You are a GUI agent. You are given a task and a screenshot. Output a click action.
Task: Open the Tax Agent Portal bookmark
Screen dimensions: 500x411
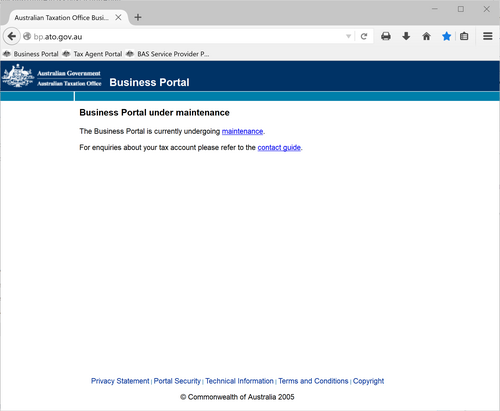coord(93,54)
